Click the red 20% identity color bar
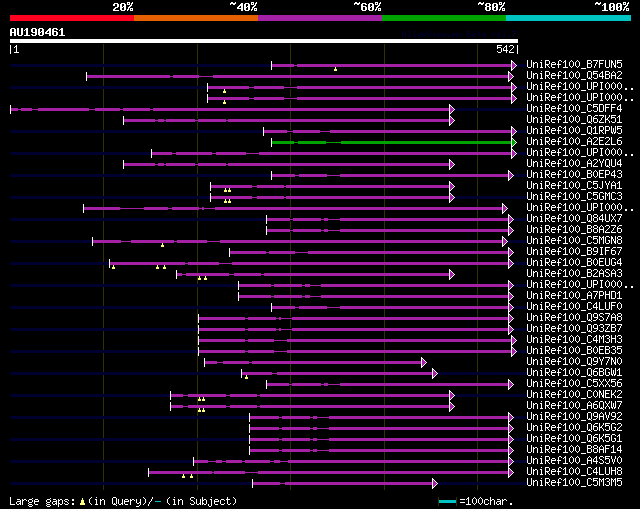Screen dimensions: 640x509 coord(72,18)
